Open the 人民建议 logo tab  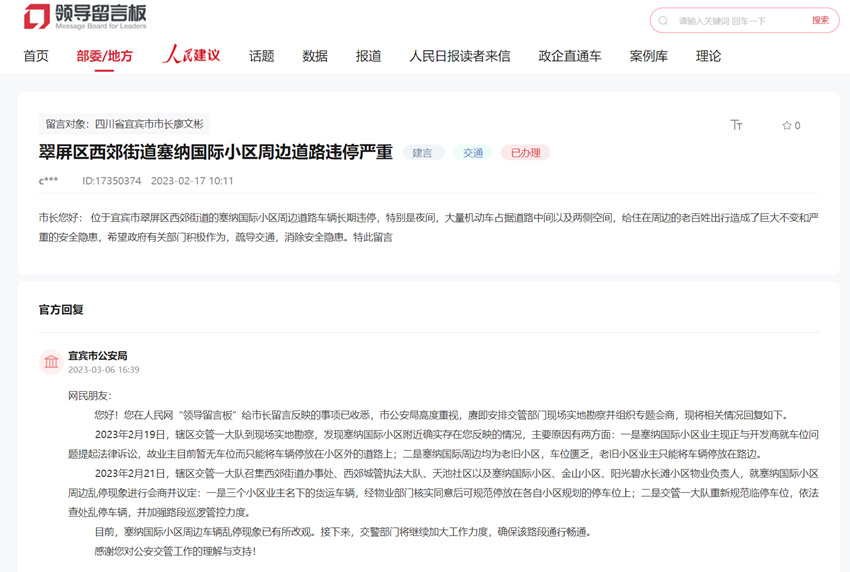(x=191, y=56)
